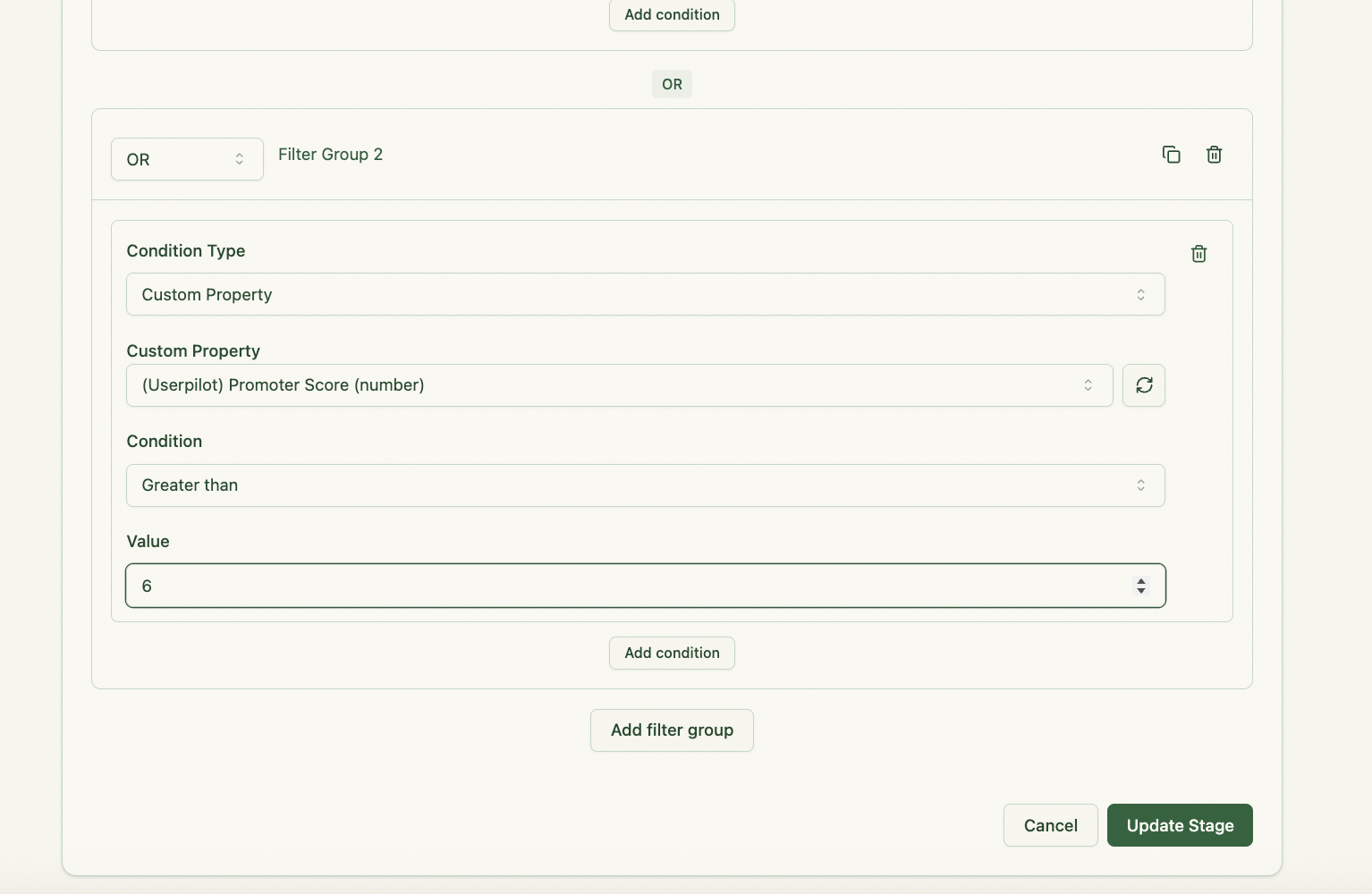Select the OR badge between filter groups
The image size is (1372, 894).
click(x=672, y=83)
